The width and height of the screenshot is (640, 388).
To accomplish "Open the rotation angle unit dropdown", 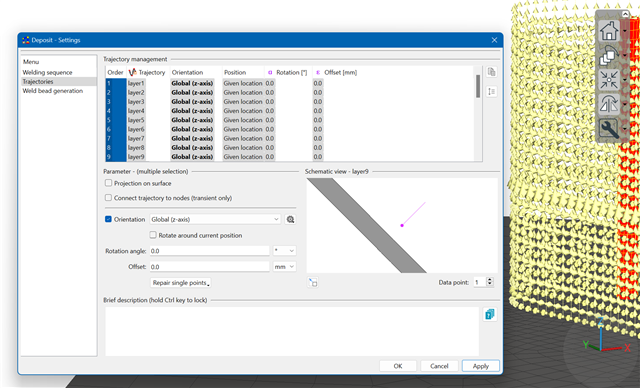I will pos(284,251).
